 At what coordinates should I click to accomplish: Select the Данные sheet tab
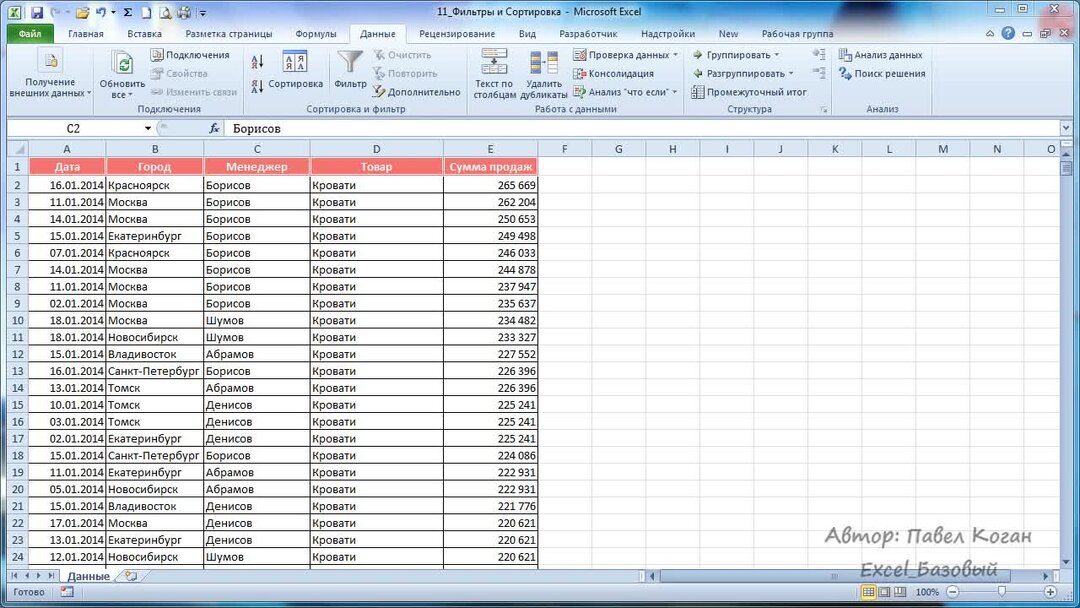coord(88,576)
